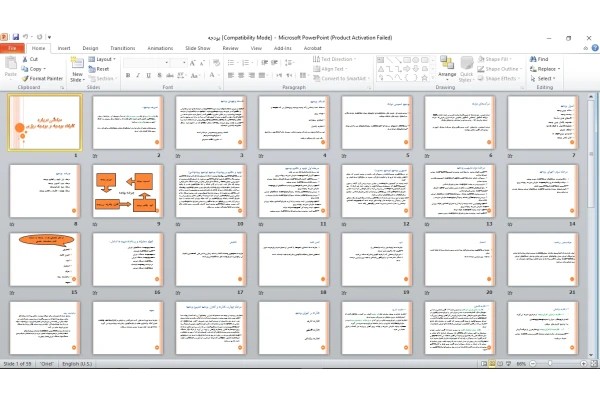
Task: Click the Paste clipboard icon
Action: (x=11, y=62)
